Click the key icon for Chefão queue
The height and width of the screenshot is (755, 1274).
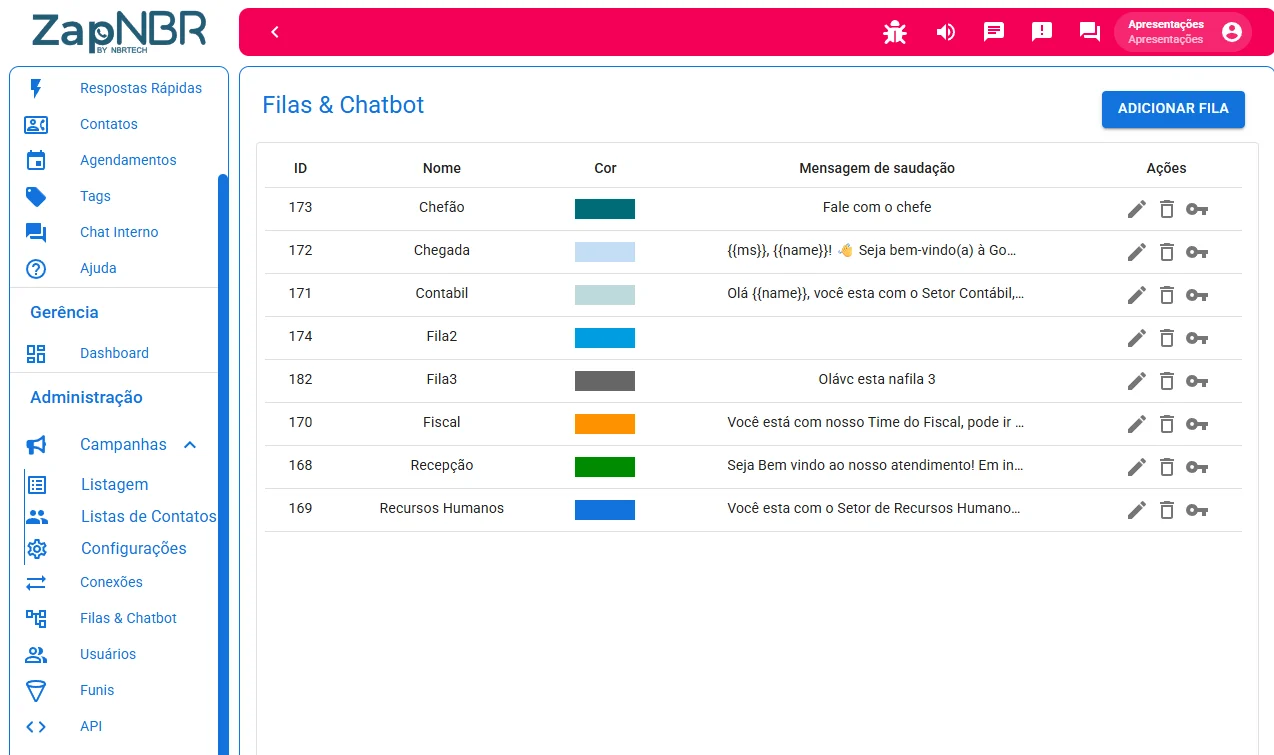(1197, 209)
